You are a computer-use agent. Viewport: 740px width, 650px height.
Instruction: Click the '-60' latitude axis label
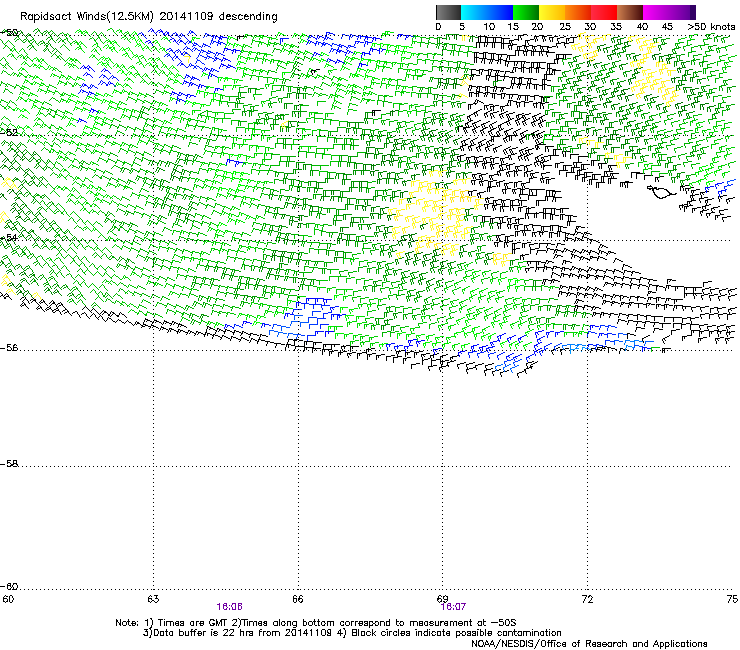(x=9, y=587)
